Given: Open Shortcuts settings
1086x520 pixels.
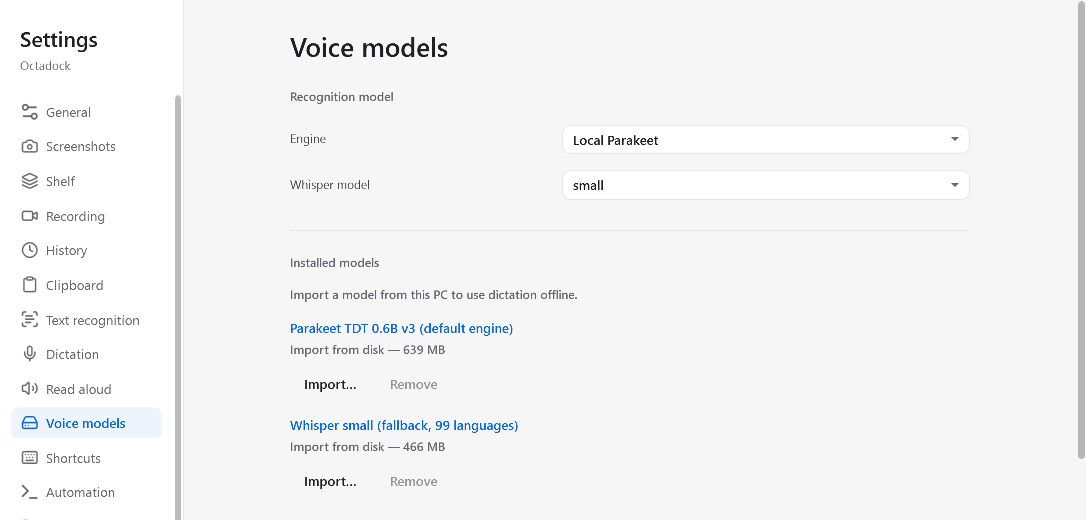Looking at the screenshot, I should pyautogui.click(x=87, y=458).
